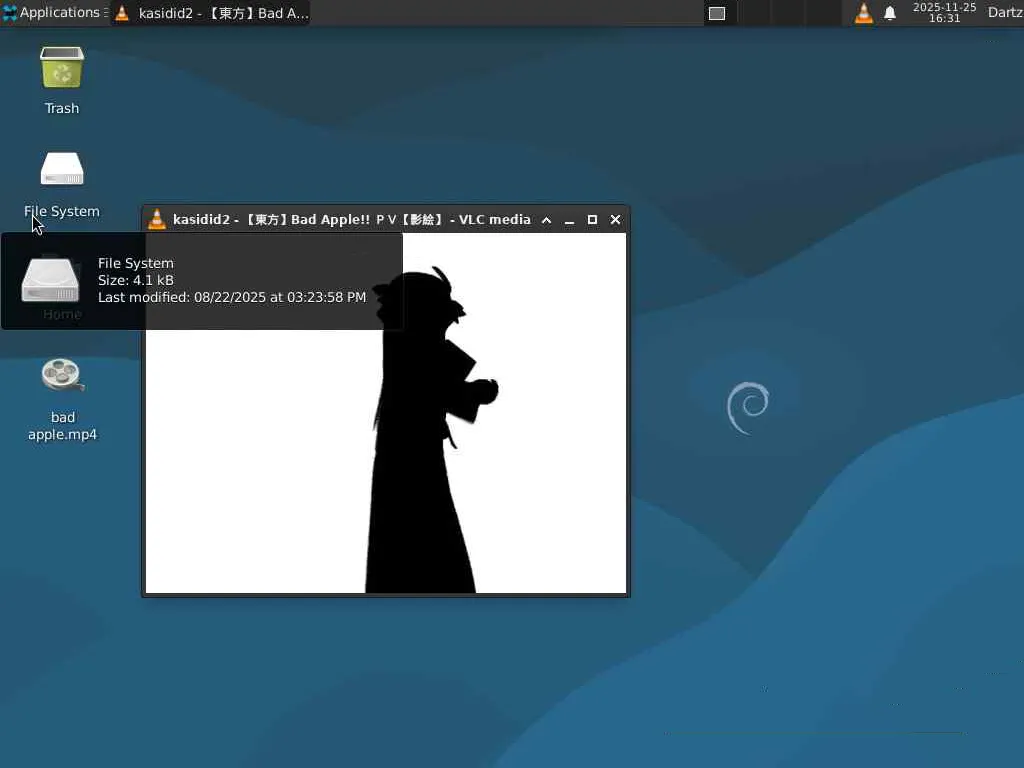Click the VLC window title bar text

click(x=351, y=219)
